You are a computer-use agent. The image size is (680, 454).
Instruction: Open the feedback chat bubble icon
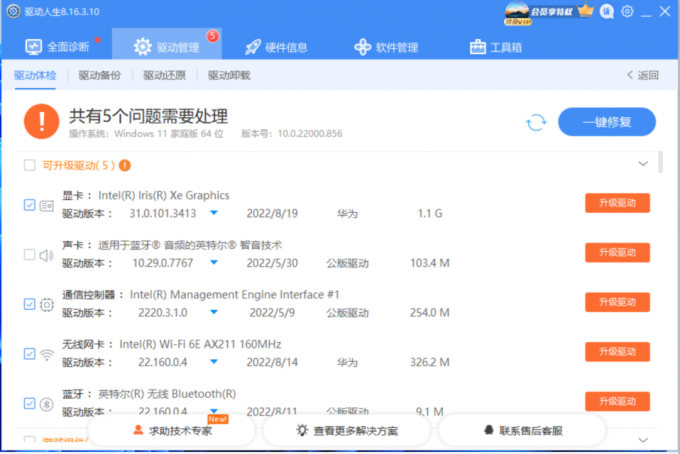[606, 11]
